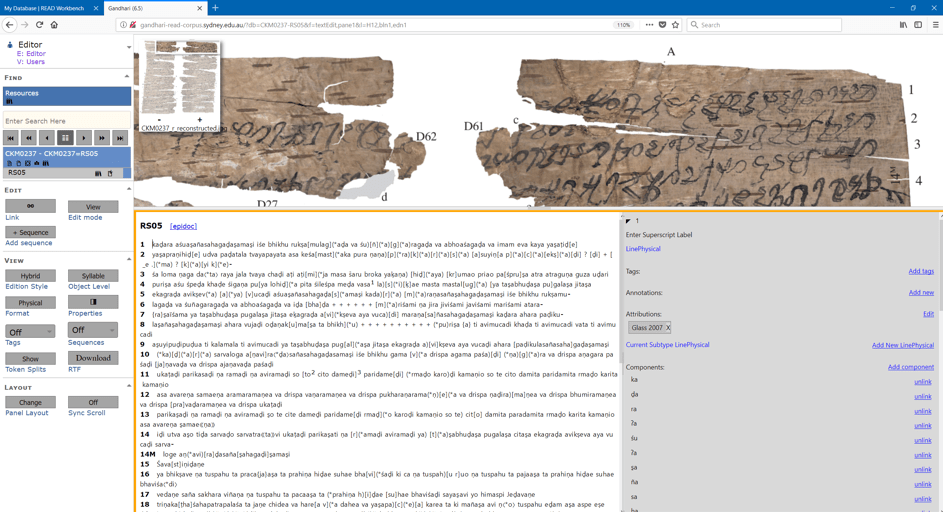Screen dimensions: 943x512
Task: Select the Gandhari (6.5) browser tab
Action: [x=150, y=8]
